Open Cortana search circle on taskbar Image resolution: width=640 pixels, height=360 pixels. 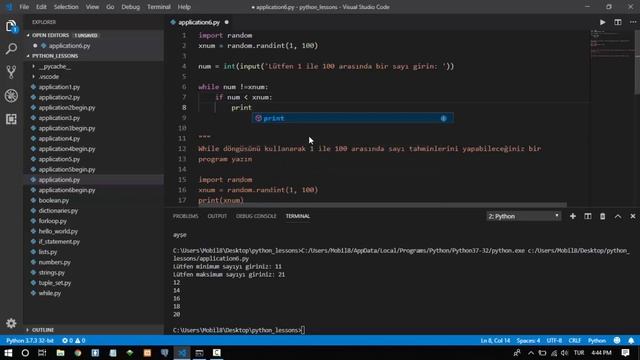(25, 353)
